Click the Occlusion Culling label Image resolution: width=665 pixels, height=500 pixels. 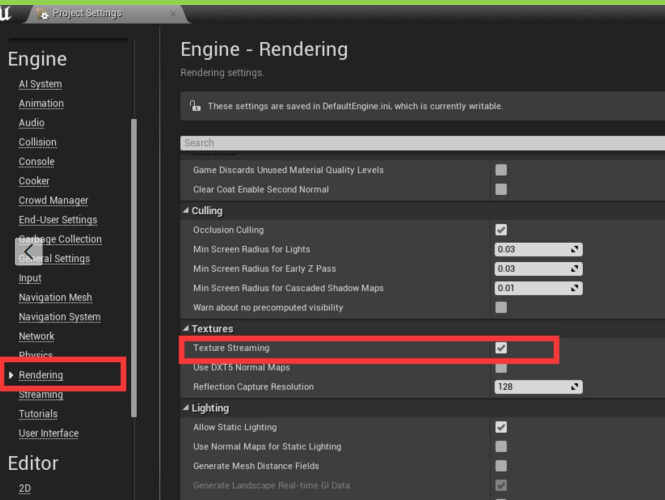pyautogui.click(x=228, y=230)
